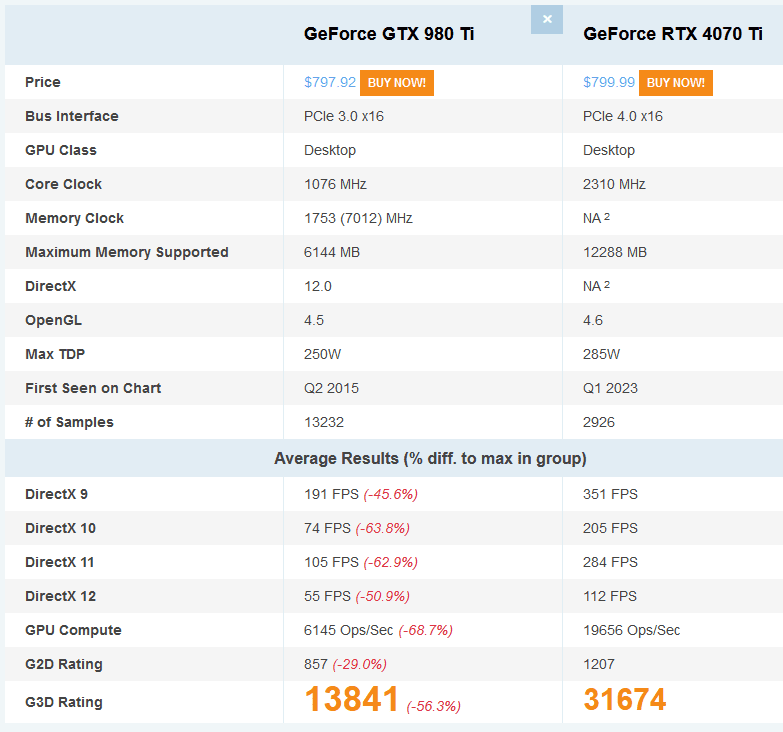The height and width of the screenshot is (732, 783).
Task: Click the 105 FPS DirectX 11 result
Action: [331, 562]
